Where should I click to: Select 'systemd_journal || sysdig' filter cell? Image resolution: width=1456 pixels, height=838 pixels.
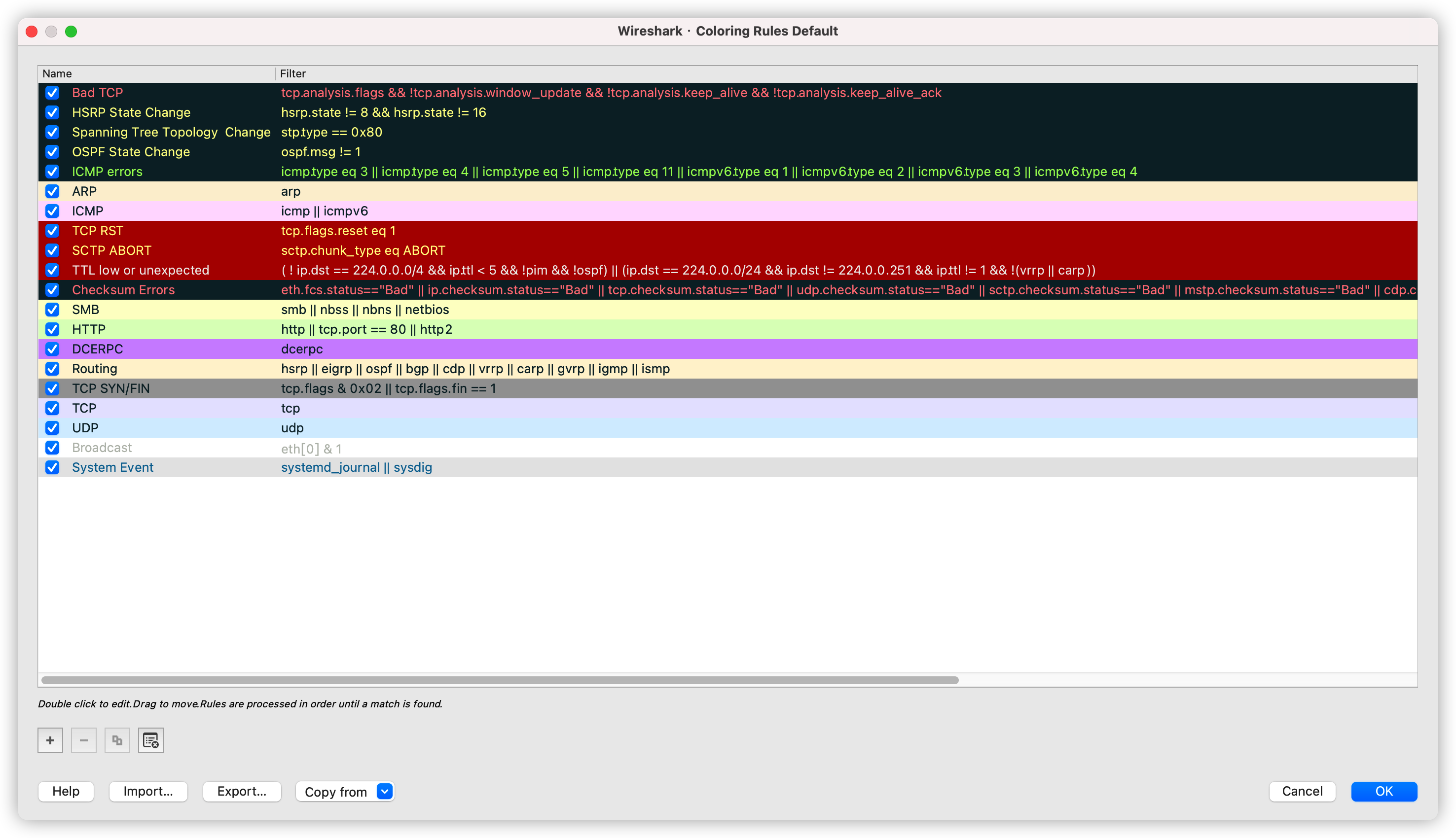[357, 467]
